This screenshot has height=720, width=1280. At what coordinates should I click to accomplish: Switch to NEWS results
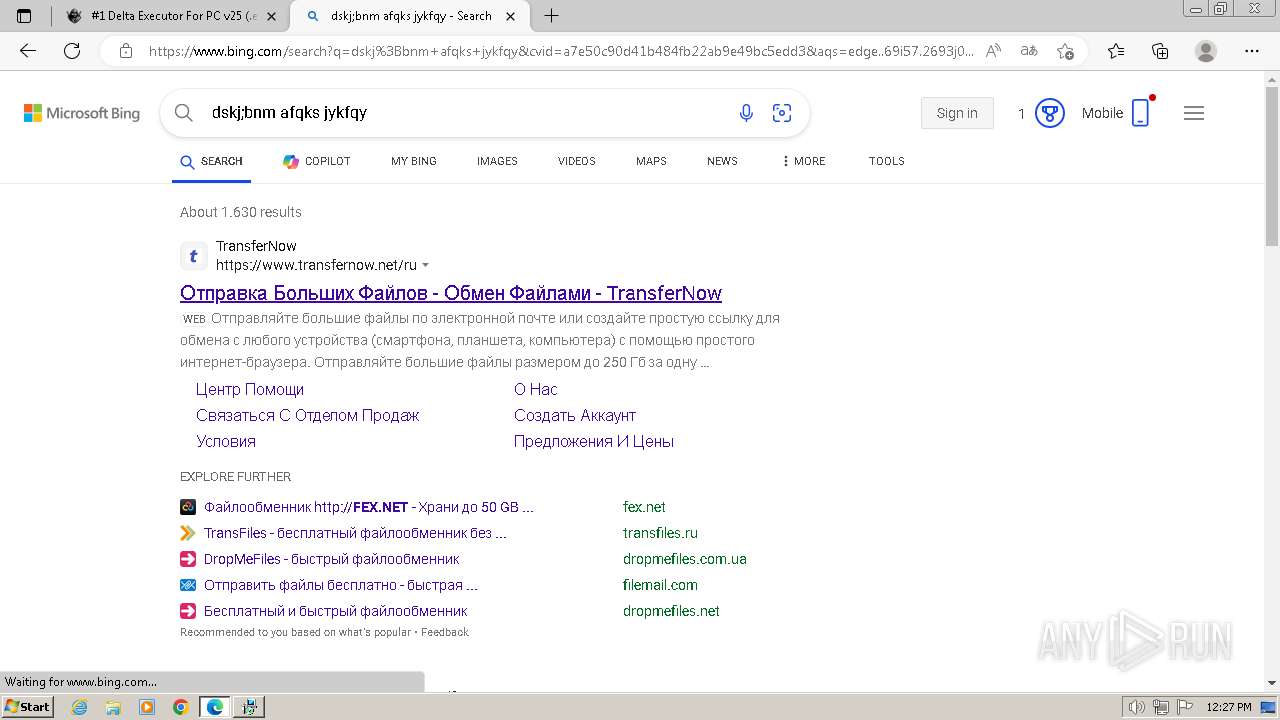pyautogui.click(x=722, y=161)
